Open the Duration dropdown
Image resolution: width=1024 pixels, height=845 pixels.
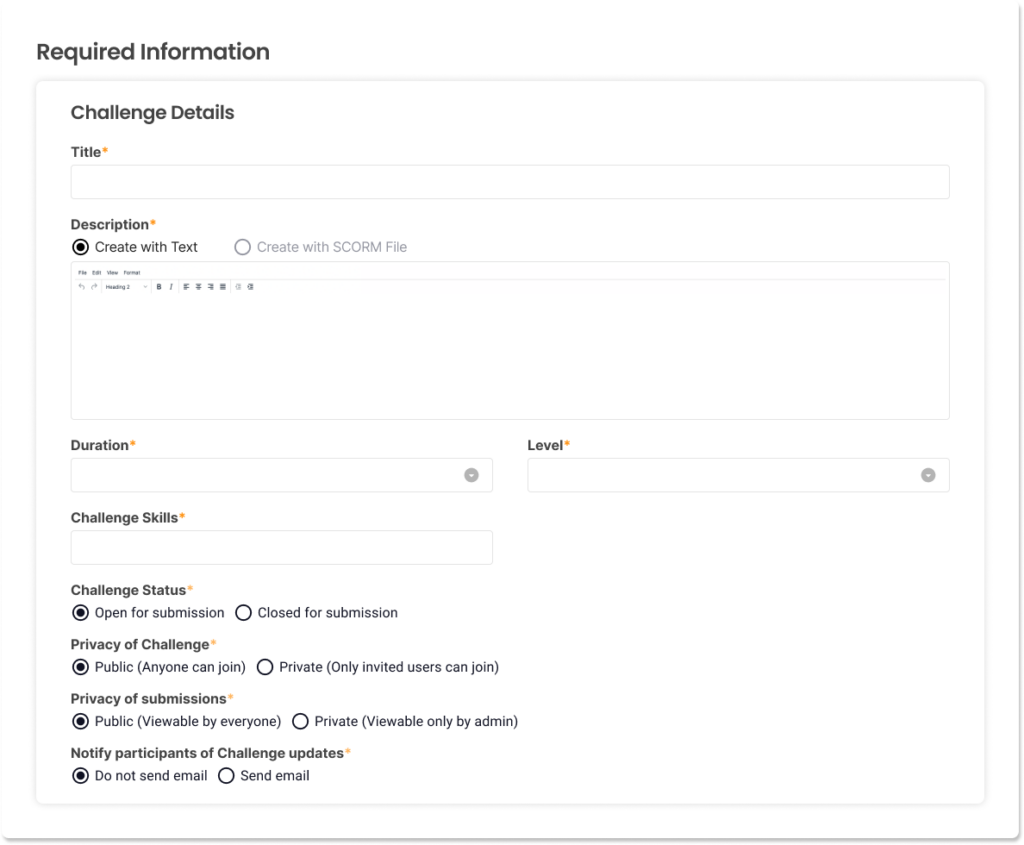[x=281, y=475]
